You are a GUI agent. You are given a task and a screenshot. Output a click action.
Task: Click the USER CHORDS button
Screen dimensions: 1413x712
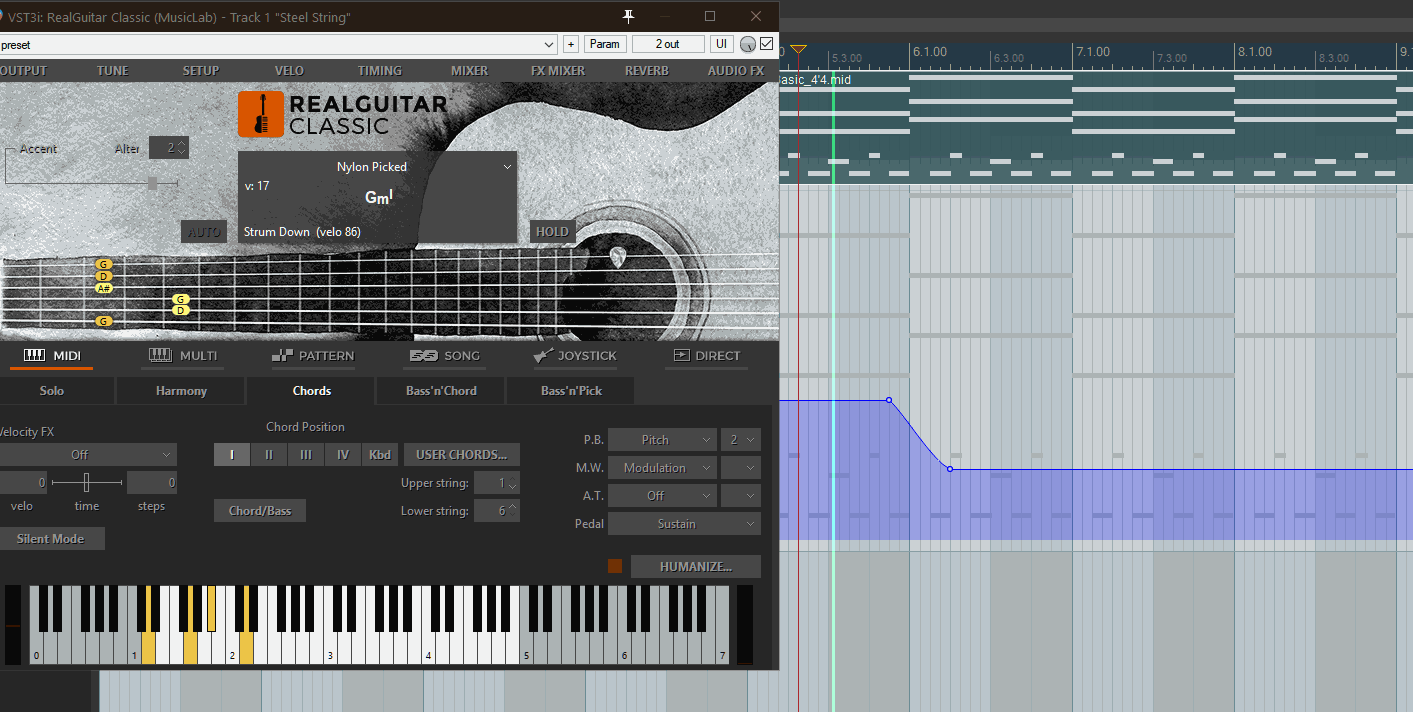[462, 455]
